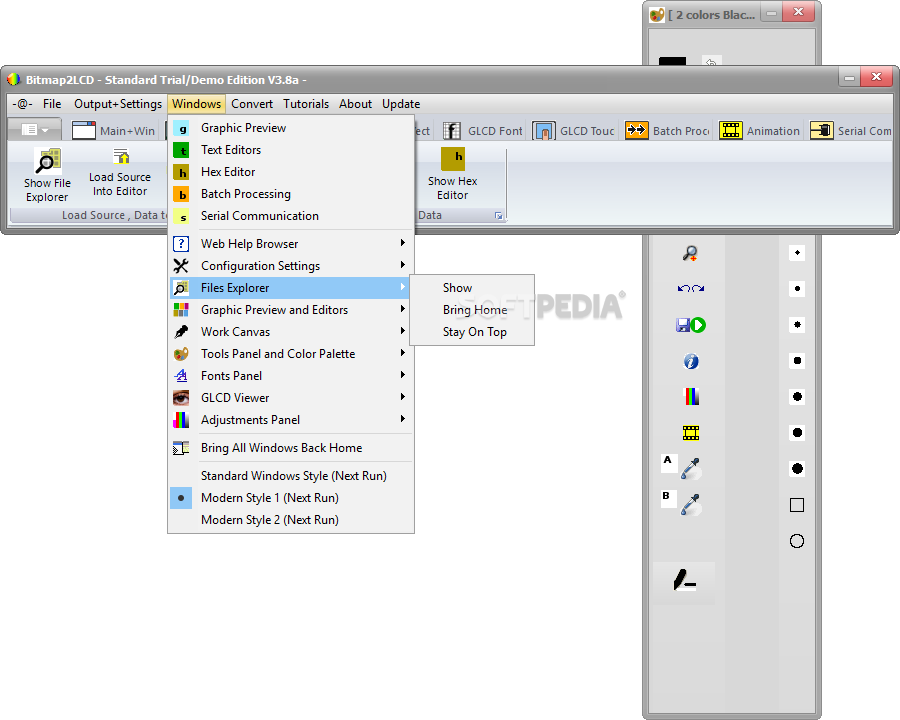900x720 pixels.
Task: Expand the Configuration Settings submenu
Action: pos(291,266)
